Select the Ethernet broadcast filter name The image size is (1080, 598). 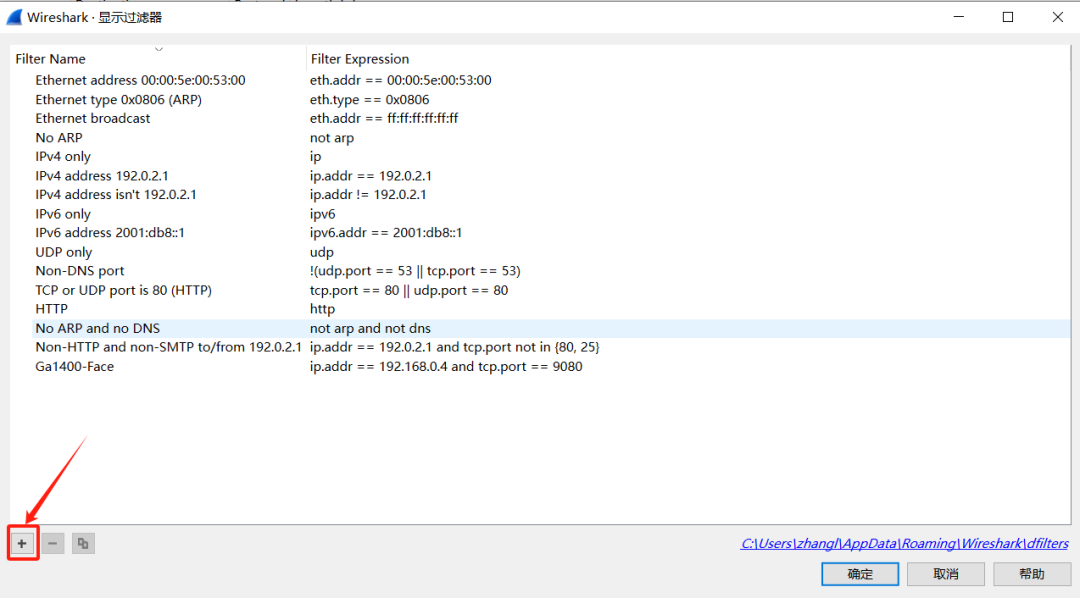point(92,118)
